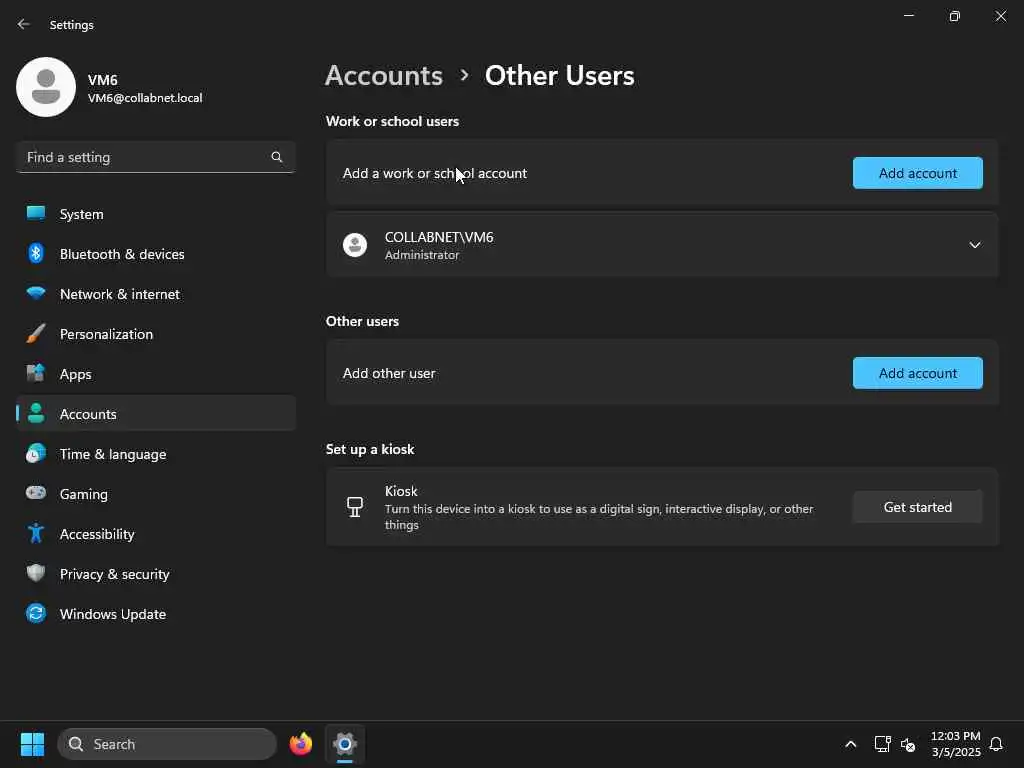Click the search magnifier in Find a setting
The width and height of the screenshot is (1024, 768).
click(276, 157)
